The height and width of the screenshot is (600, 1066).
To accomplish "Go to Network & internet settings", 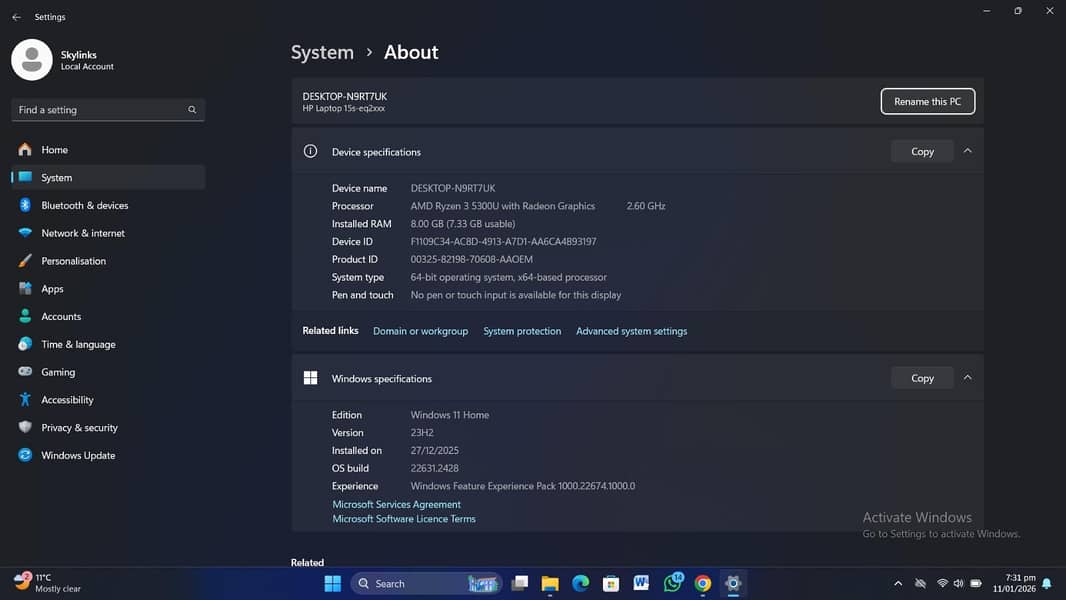I will pyautogui.click(x=82, y=233).
